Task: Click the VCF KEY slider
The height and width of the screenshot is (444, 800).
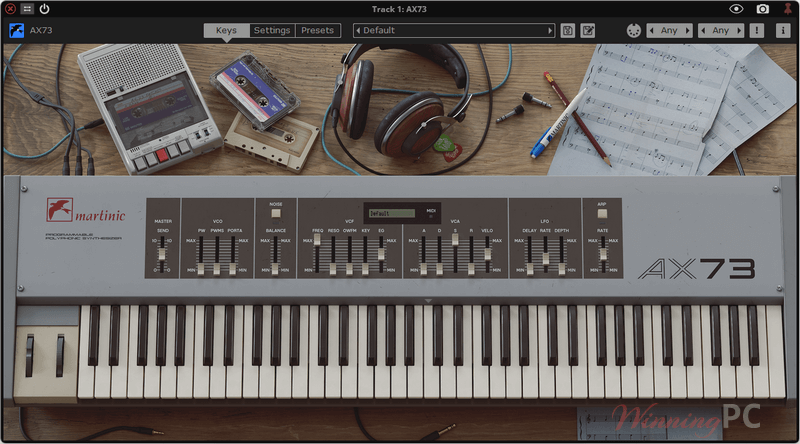Action: click(365, 255)
